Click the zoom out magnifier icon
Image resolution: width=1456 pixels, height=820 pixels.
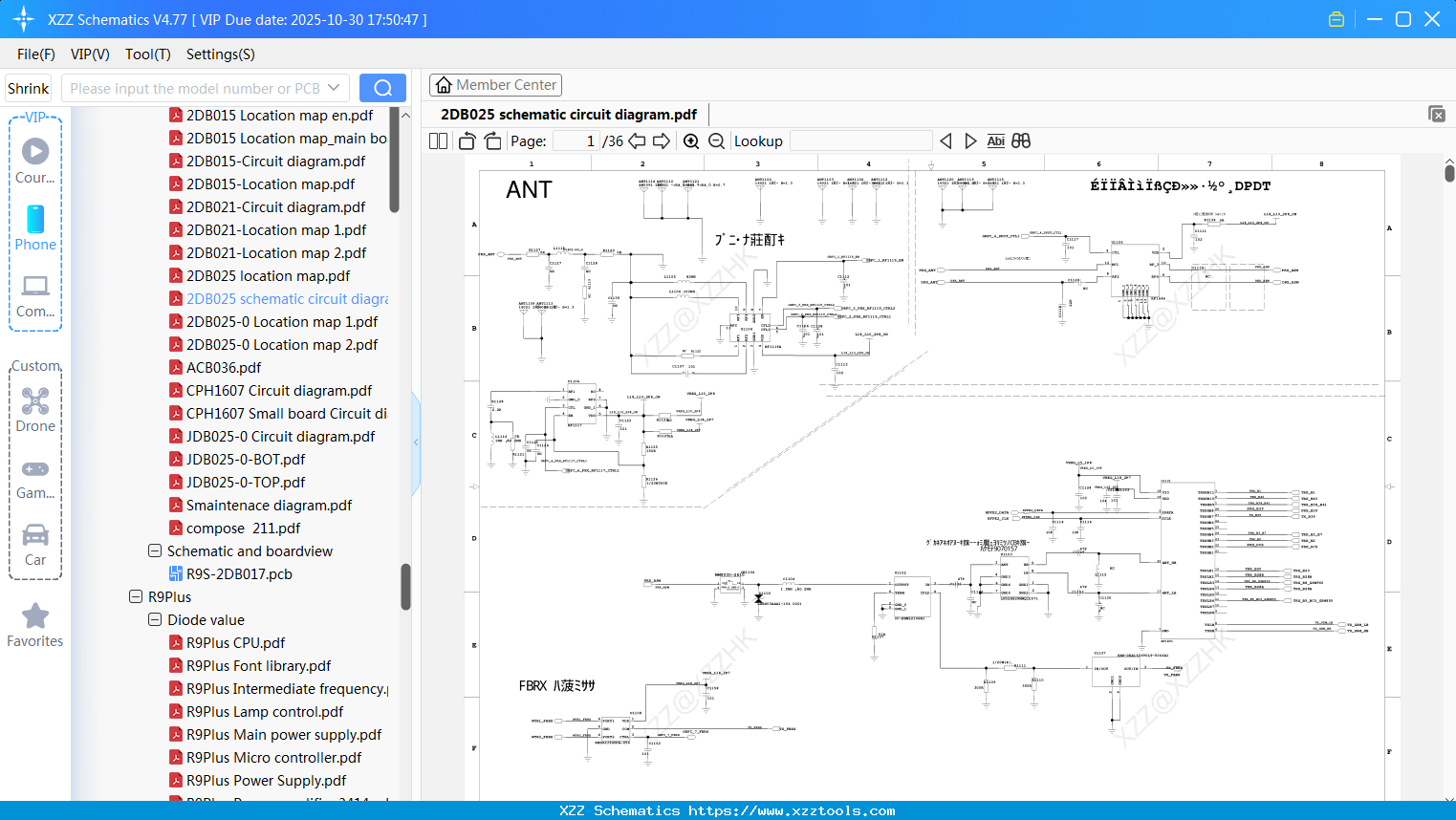[x=716, y=141]
